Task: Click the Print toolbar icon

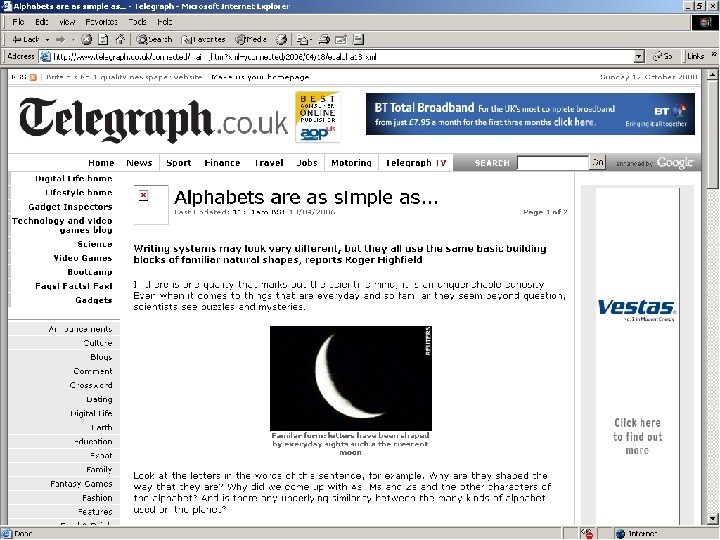Action: tap(324, 39)
